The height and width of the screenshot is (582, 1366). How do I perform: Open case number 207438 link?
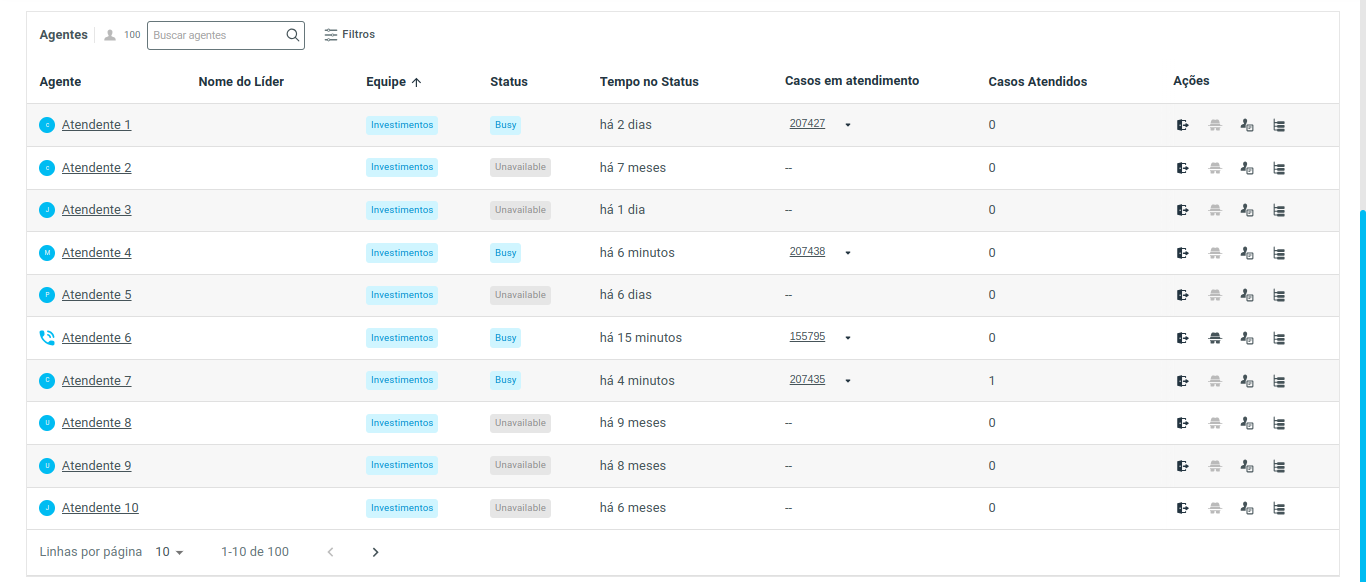pos(807,252)
